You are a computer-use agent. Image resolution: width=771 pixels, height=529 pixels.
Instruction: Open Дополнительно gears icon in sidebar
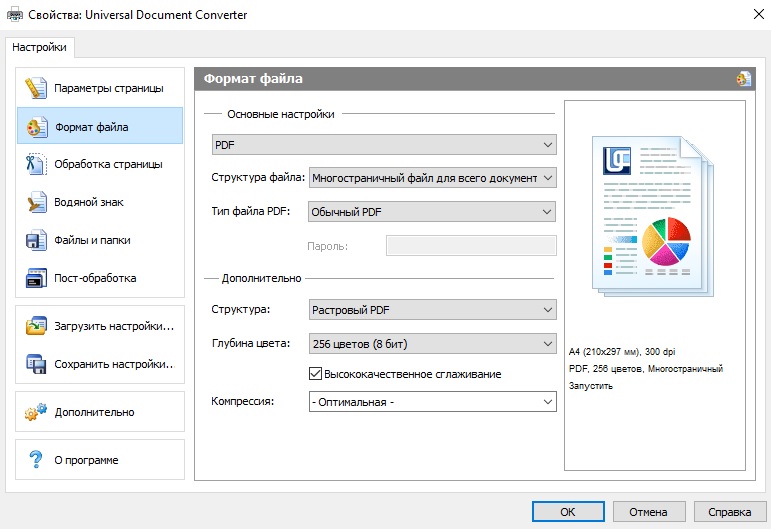click(37, 412)
